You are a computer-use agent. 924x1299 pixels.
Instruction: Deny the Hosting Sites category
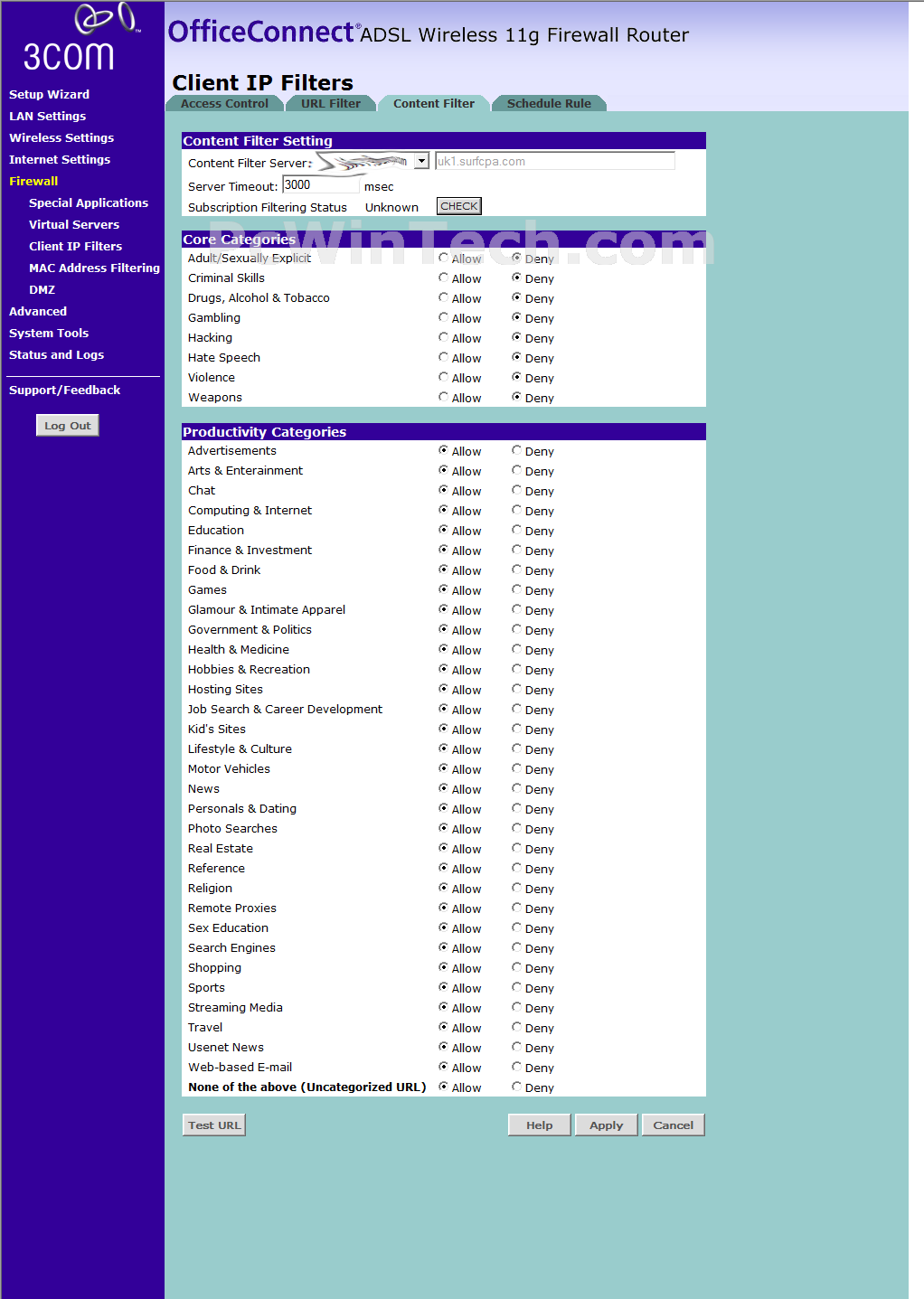[x=516, y=689]
